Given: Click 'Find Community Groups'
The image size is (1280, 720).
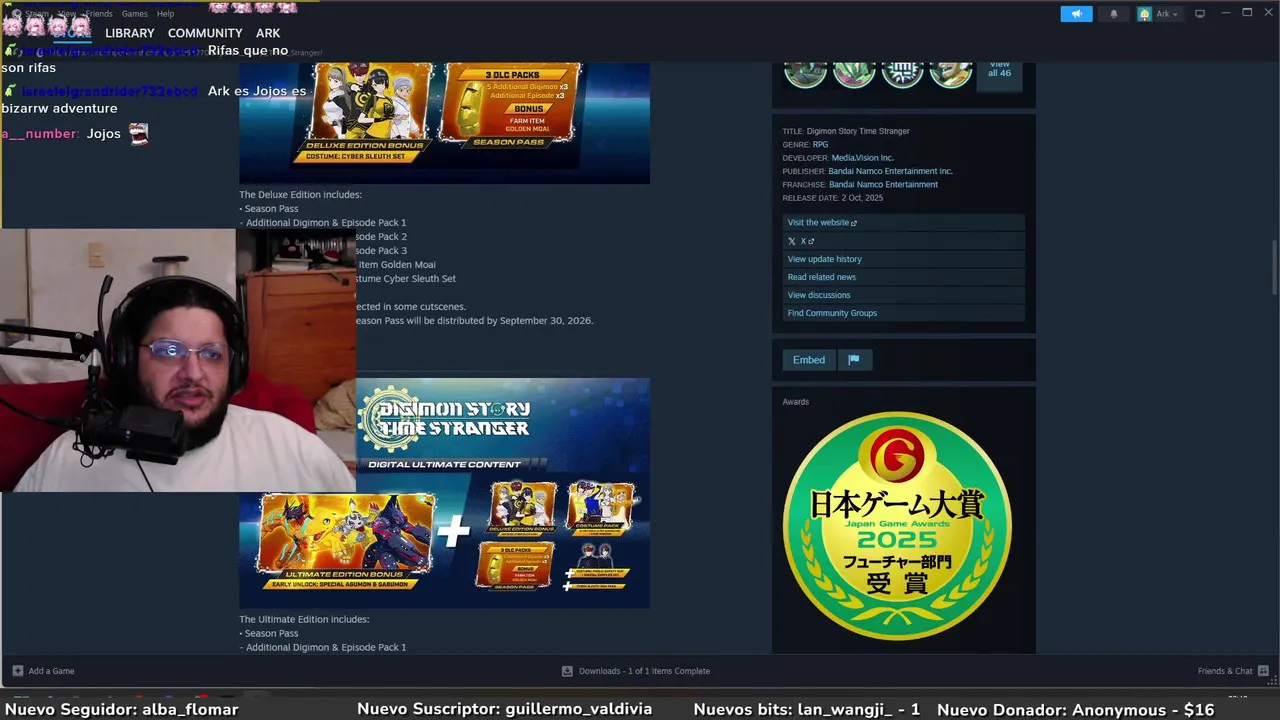Looking at the screenshot, I should pyautogui.click(x=903, y=313).
